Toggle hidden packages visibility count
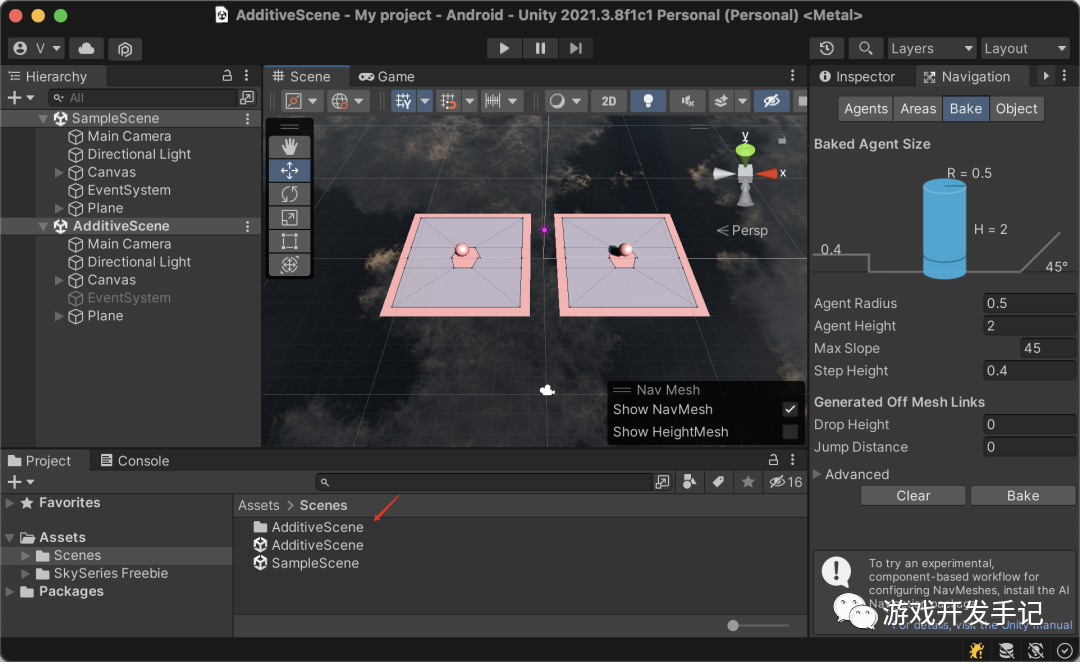The height and width of the screenshot is (662, 1080). pos(785,482)
